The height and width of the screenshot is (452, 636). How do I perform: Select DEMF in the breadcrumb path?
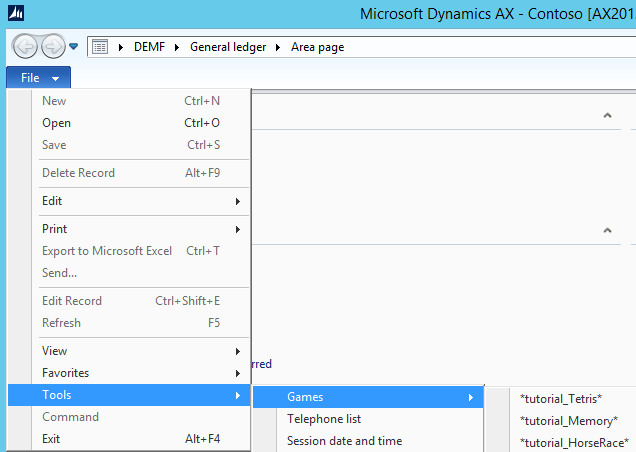click(x=151, y=47)
